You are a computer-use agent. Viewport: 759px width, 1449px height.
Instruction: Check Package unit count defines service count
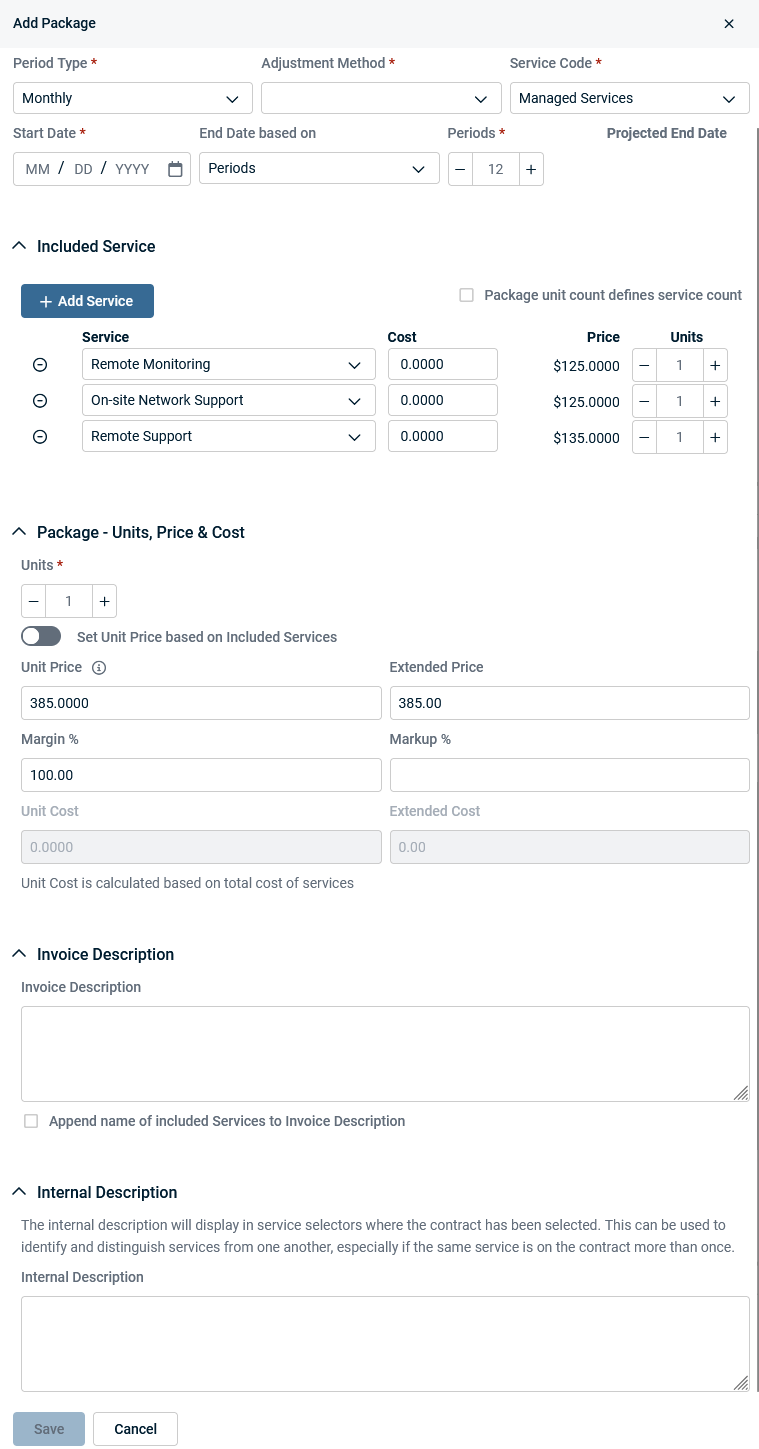click(466, 295)
